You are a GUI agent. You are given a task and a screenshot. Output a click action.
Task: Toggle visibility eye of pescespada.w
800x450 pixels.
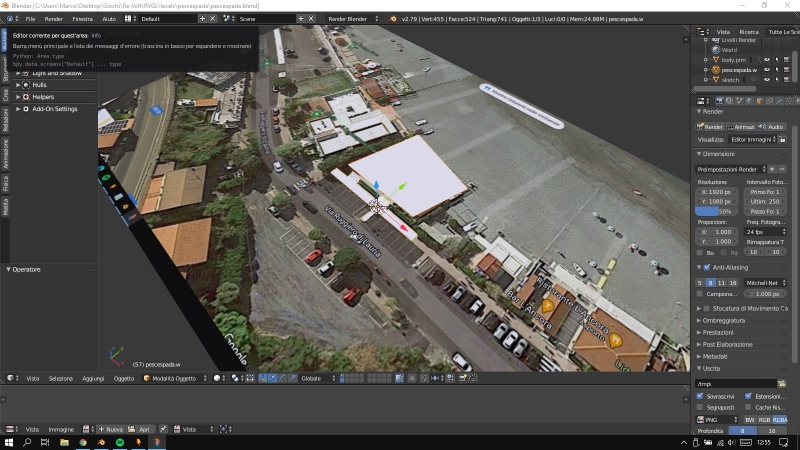(x=766, y=70)
